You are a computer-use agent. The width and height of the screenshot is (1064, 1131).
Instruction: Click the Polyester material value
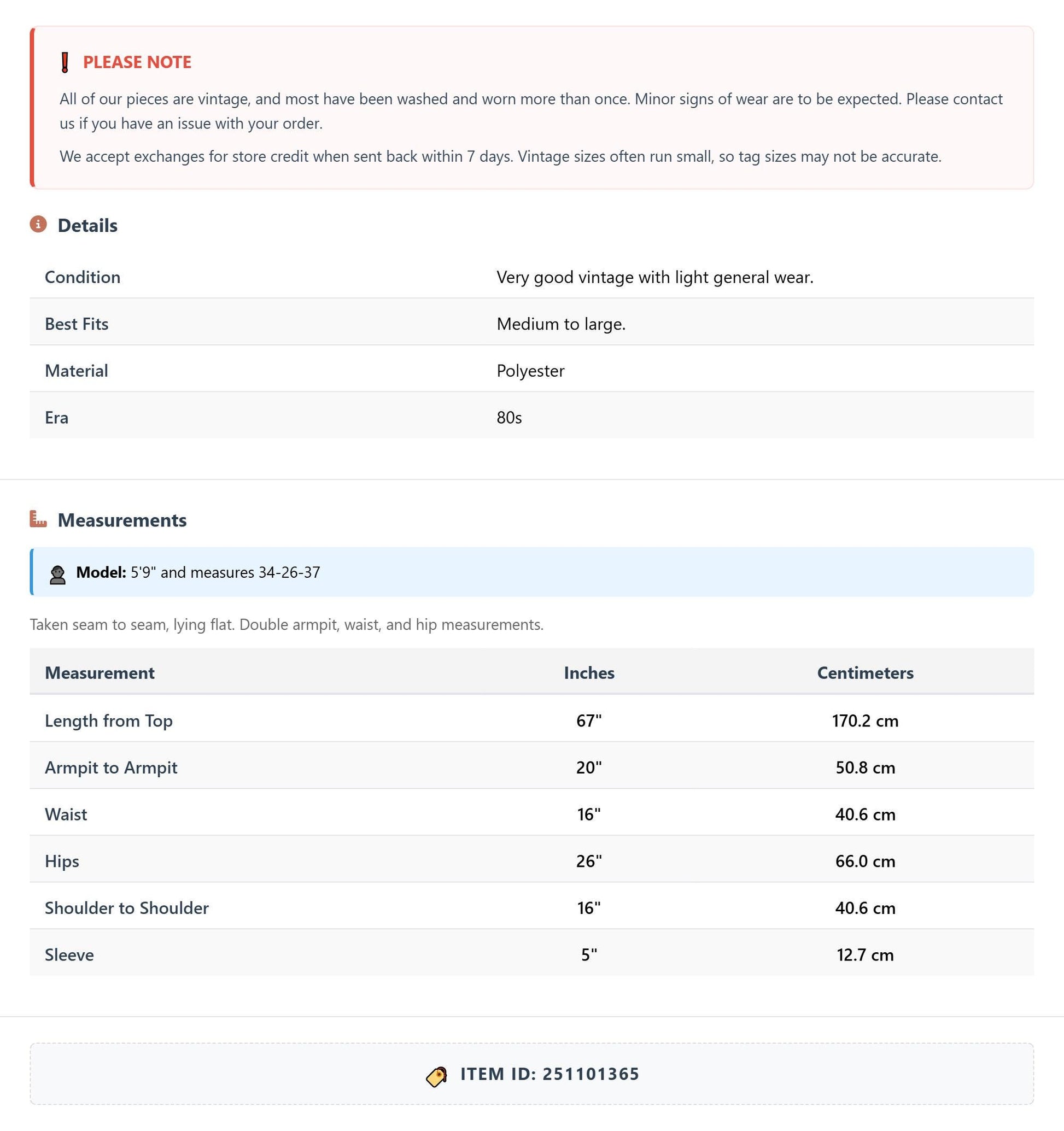pos(530,371)
